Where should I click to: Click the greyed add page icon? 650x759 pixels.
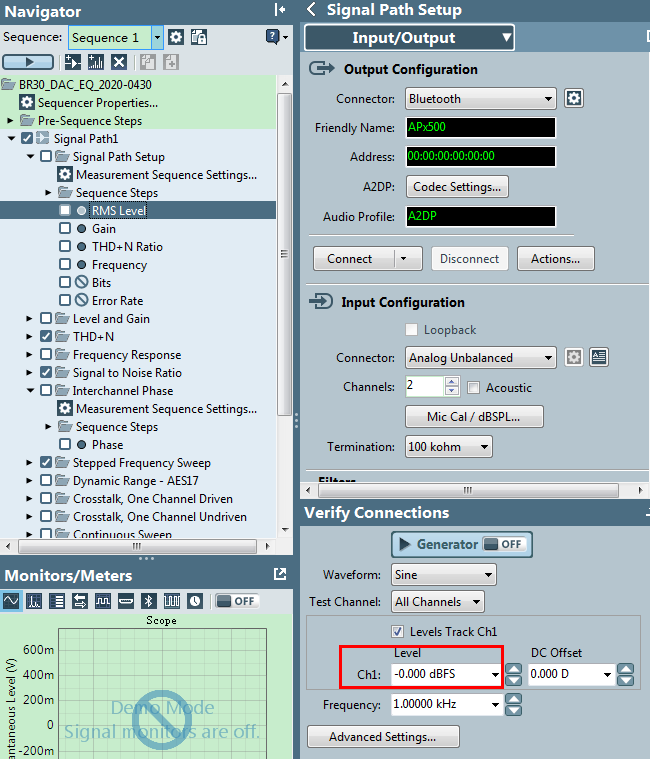(x=171, y=62)
